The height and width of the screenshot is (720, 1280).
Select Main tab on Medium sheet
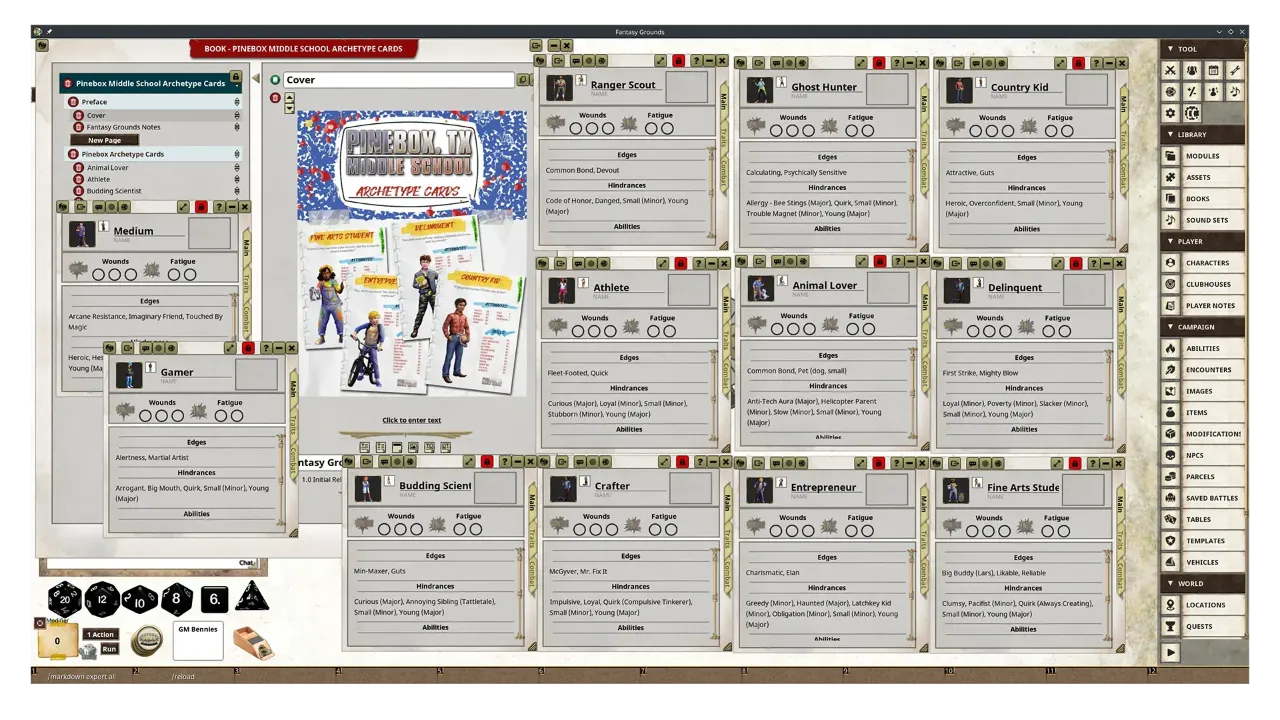(246, 247)
